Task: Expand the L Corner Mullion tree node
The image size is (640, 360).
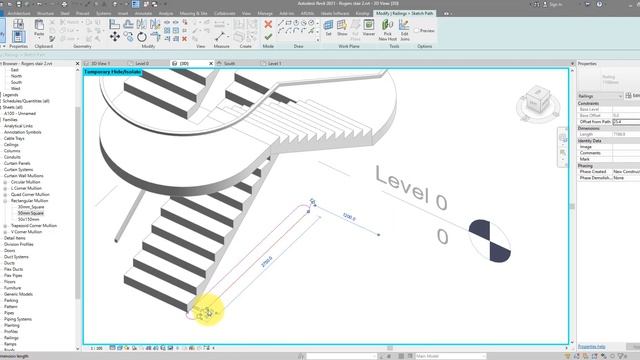Action: 5,188
